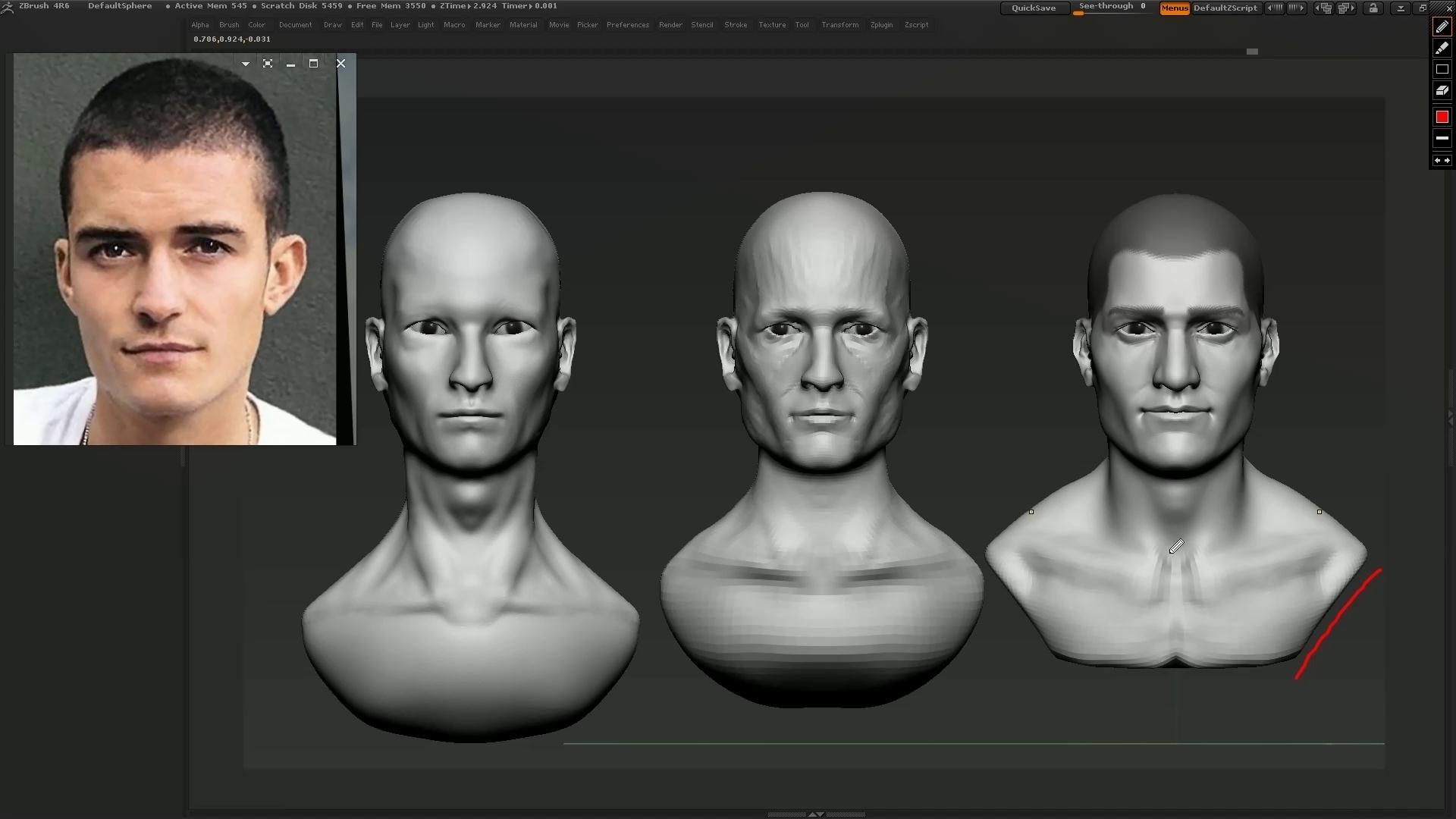The height and width of the screenshot is (819, 1456).
Task: Click the QuickSave button
Action: [1033, 8]
